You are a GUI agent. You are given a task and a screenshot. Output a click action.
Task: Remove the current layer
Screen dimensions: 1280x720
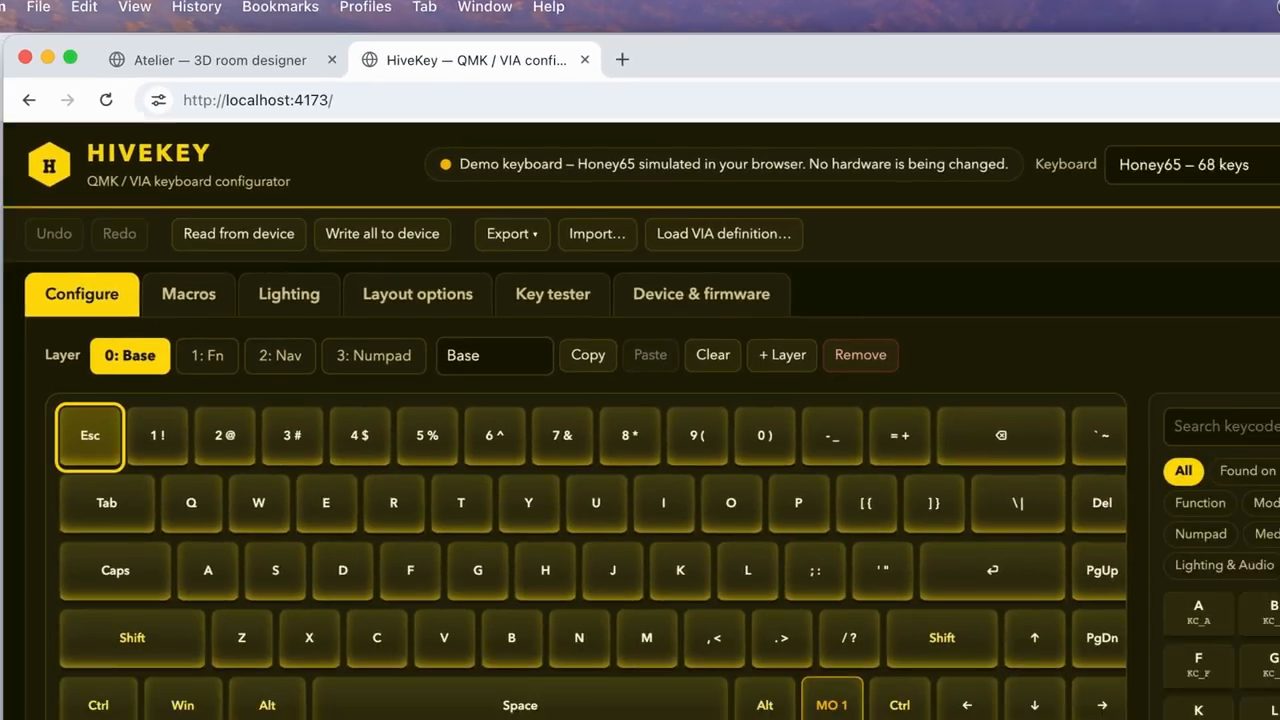860,355
